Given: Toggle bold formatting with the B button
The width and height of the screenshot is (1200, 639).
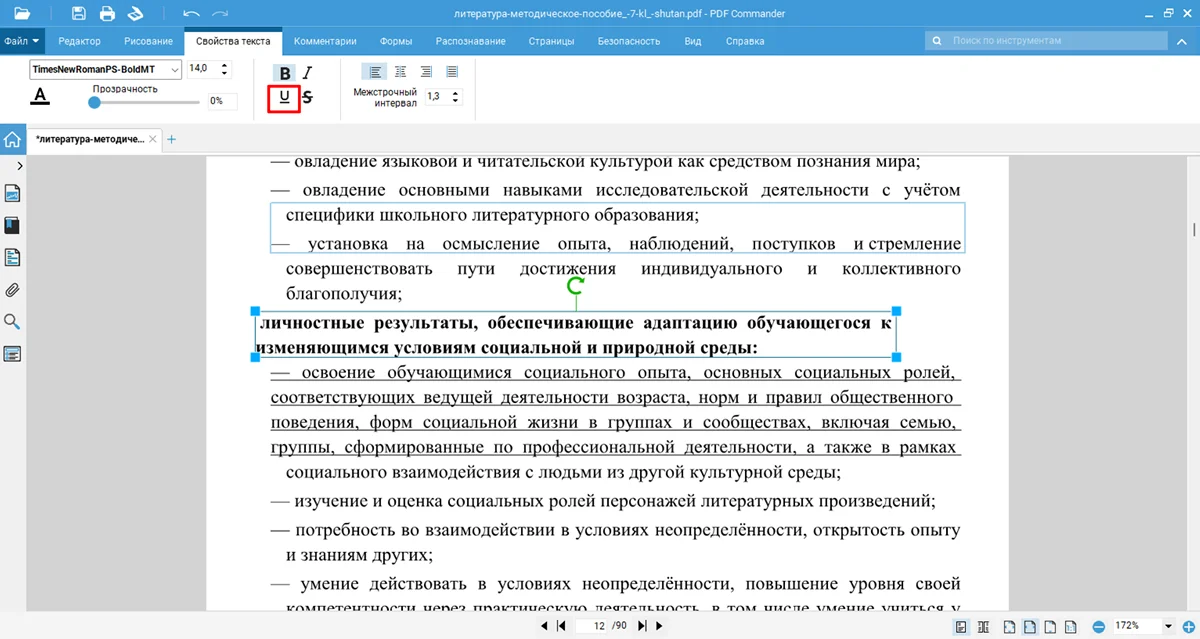Looking at the screenshot, I should 285,73.
